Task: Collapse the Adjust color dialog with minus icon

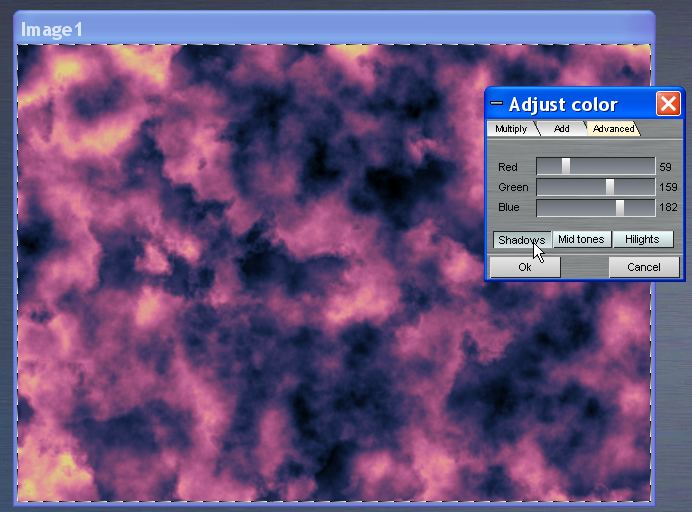Action: [497, 104]
